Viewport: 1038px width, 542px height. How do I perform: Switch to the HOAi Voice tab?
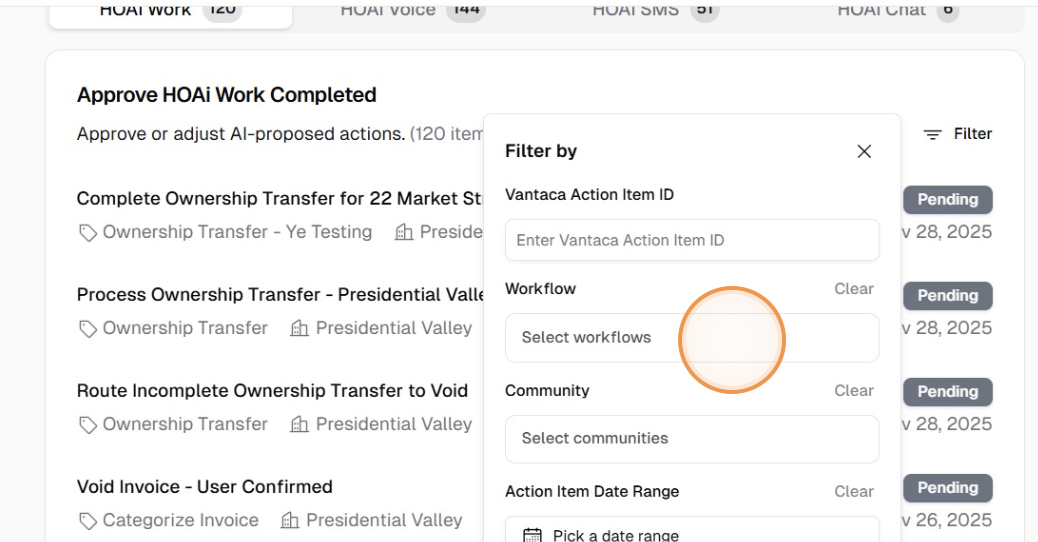click(x=411, y=10)
